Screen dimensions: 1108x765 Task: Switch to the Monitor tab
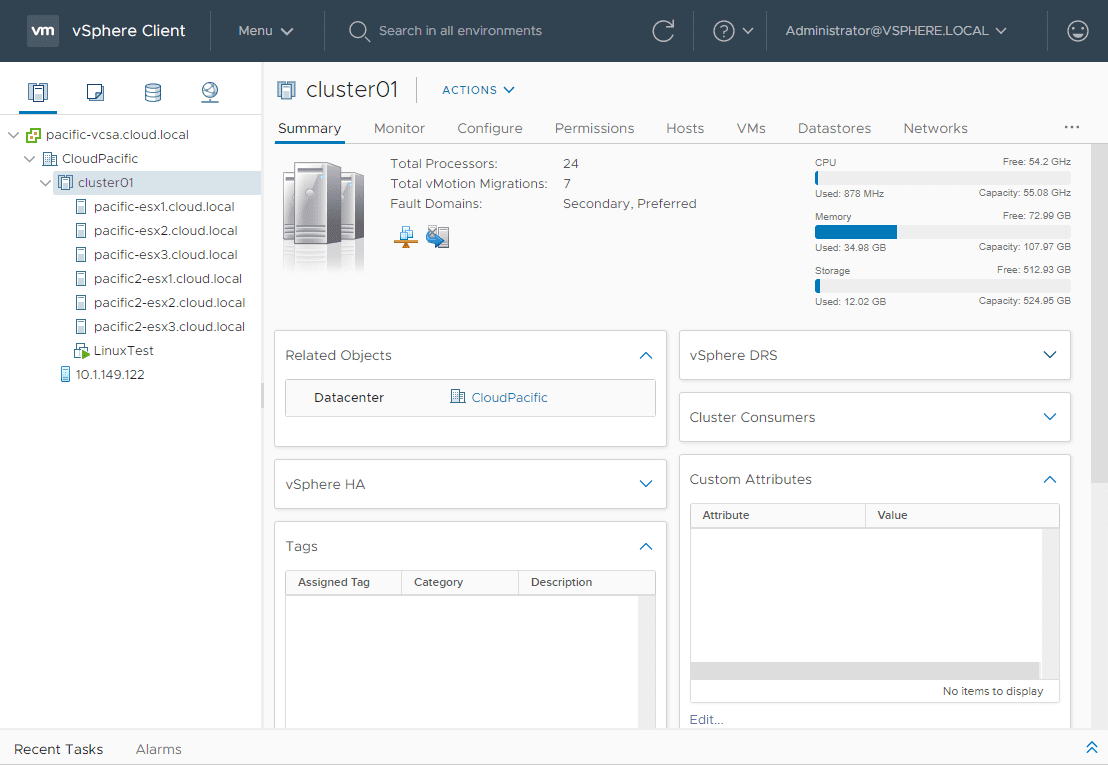pyautogui.click(x=399, y=128)
